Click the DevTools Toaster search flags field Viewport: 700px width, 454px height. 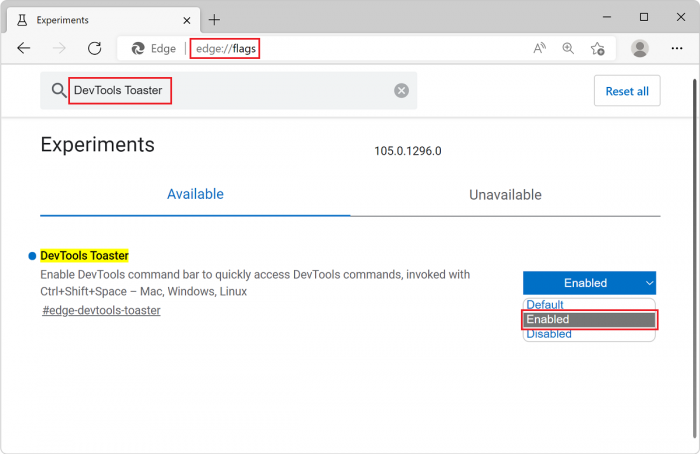(230, 91)
